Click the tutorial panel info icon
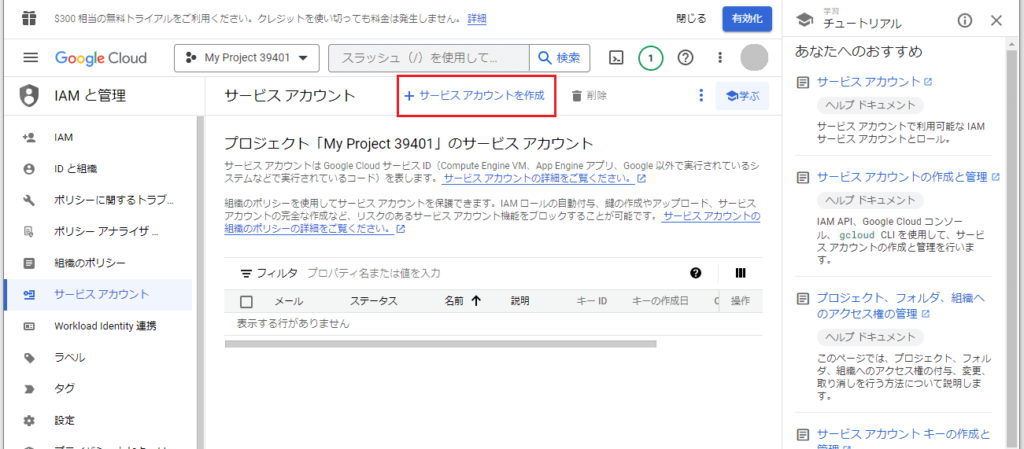 tap(965, 21)
